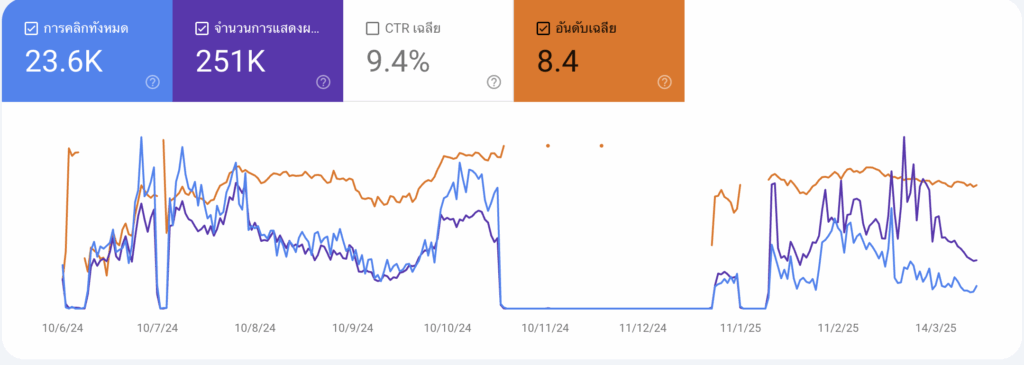Select the 251K impressions value
This screenshot has width=1024, height=365.
tap(230, 61)
